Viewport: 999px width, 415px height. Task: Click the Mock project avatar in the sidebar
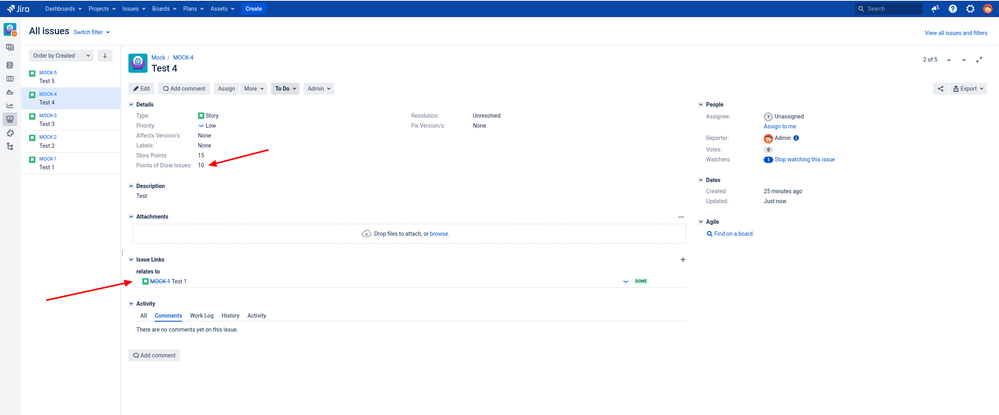coord(10,30)
